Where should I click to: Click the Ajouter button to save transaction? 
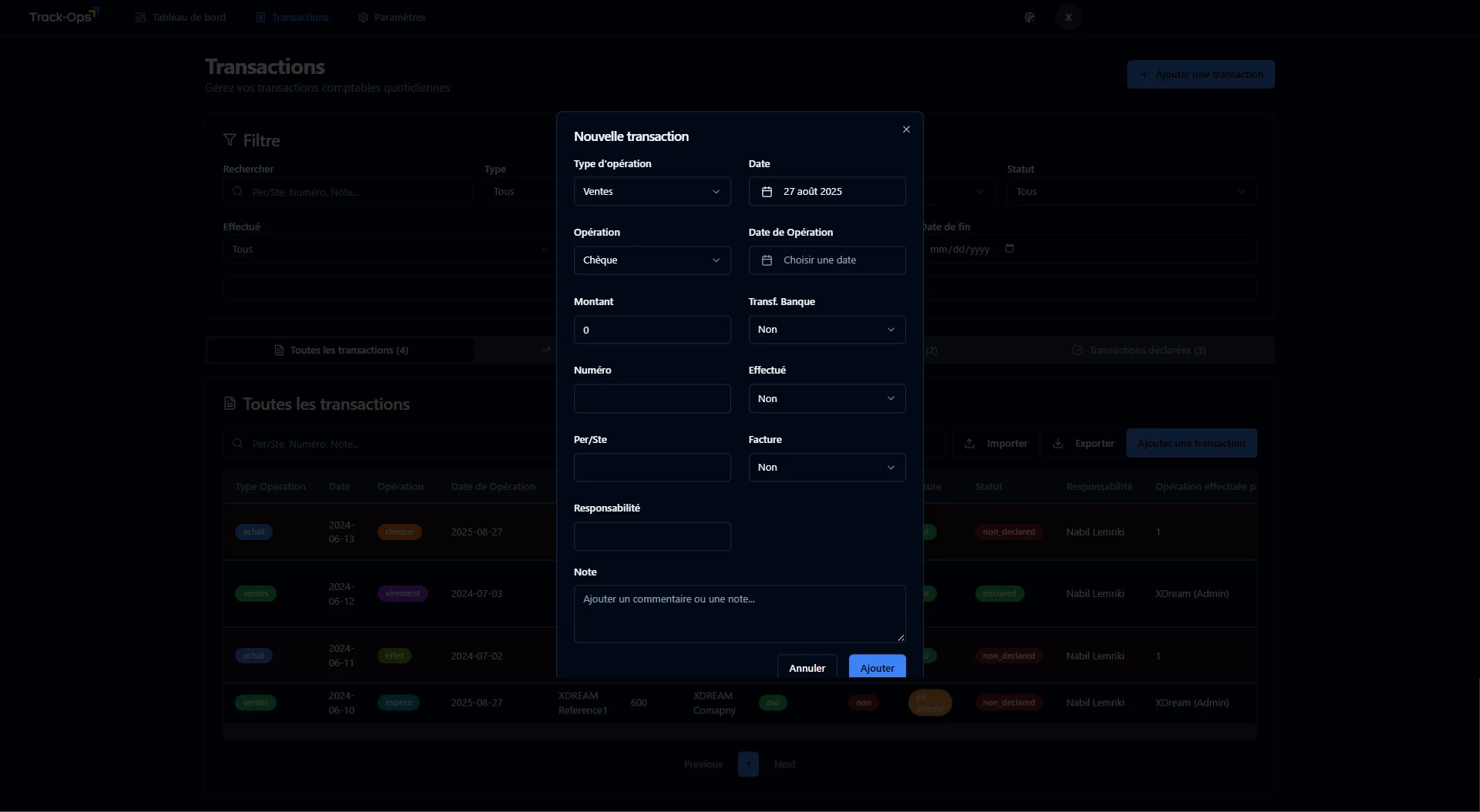pos(877,667)
